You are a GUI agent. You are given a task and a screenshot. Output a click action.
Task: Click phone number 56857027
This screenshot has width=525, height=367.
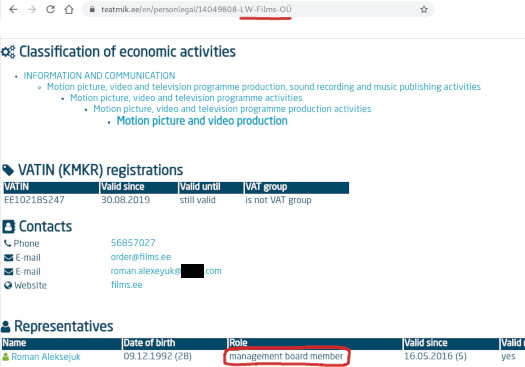(133, 243)
